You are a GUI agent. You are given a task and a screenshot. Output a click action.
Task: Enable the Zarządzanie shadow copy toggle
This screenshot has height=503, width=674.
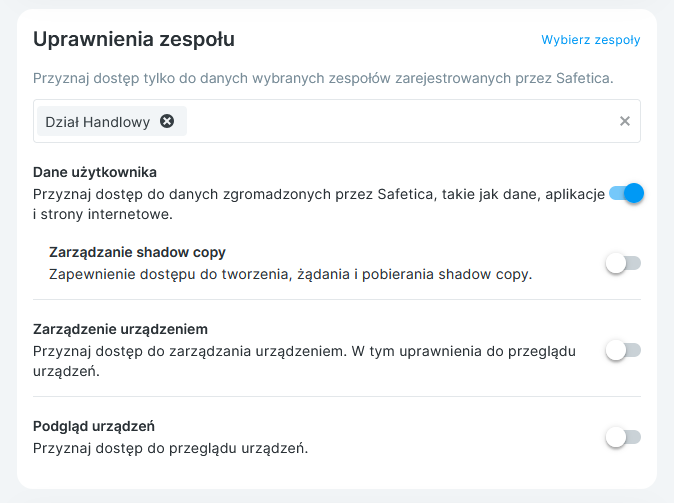[623, 263]
